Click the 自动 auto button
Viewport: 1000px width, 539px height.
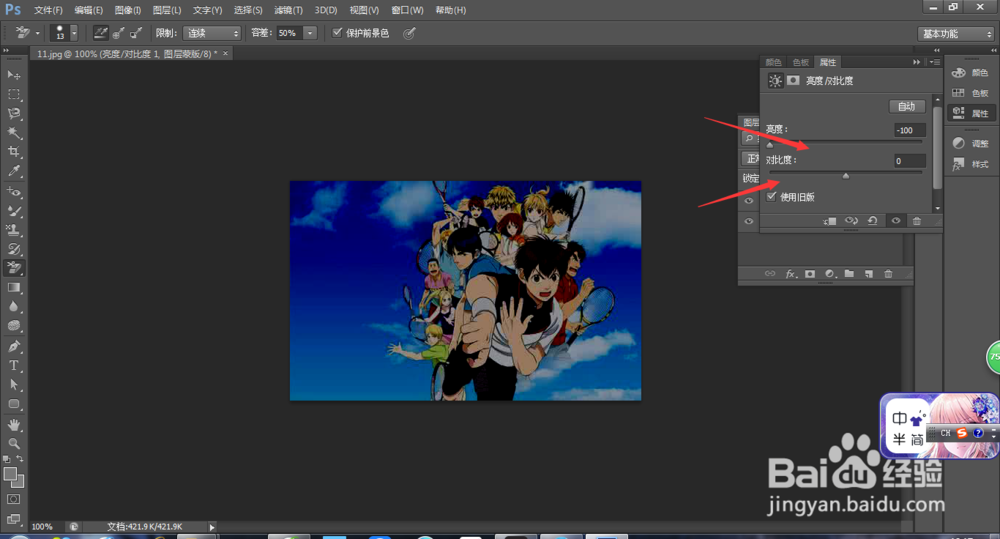click(907, 107)
